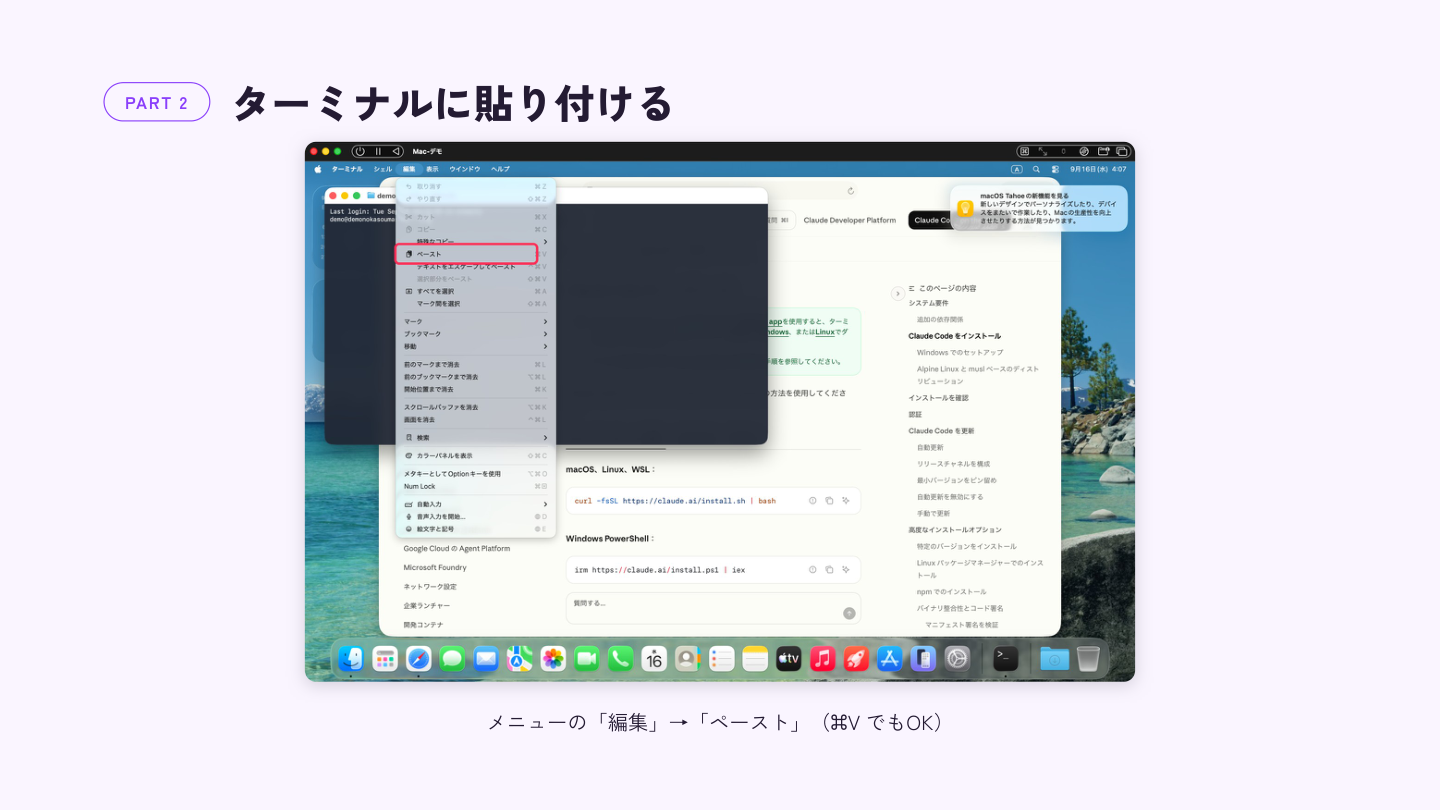Click the VM power button in title bar
The image size is (1440, 810).
pos(359,151)
